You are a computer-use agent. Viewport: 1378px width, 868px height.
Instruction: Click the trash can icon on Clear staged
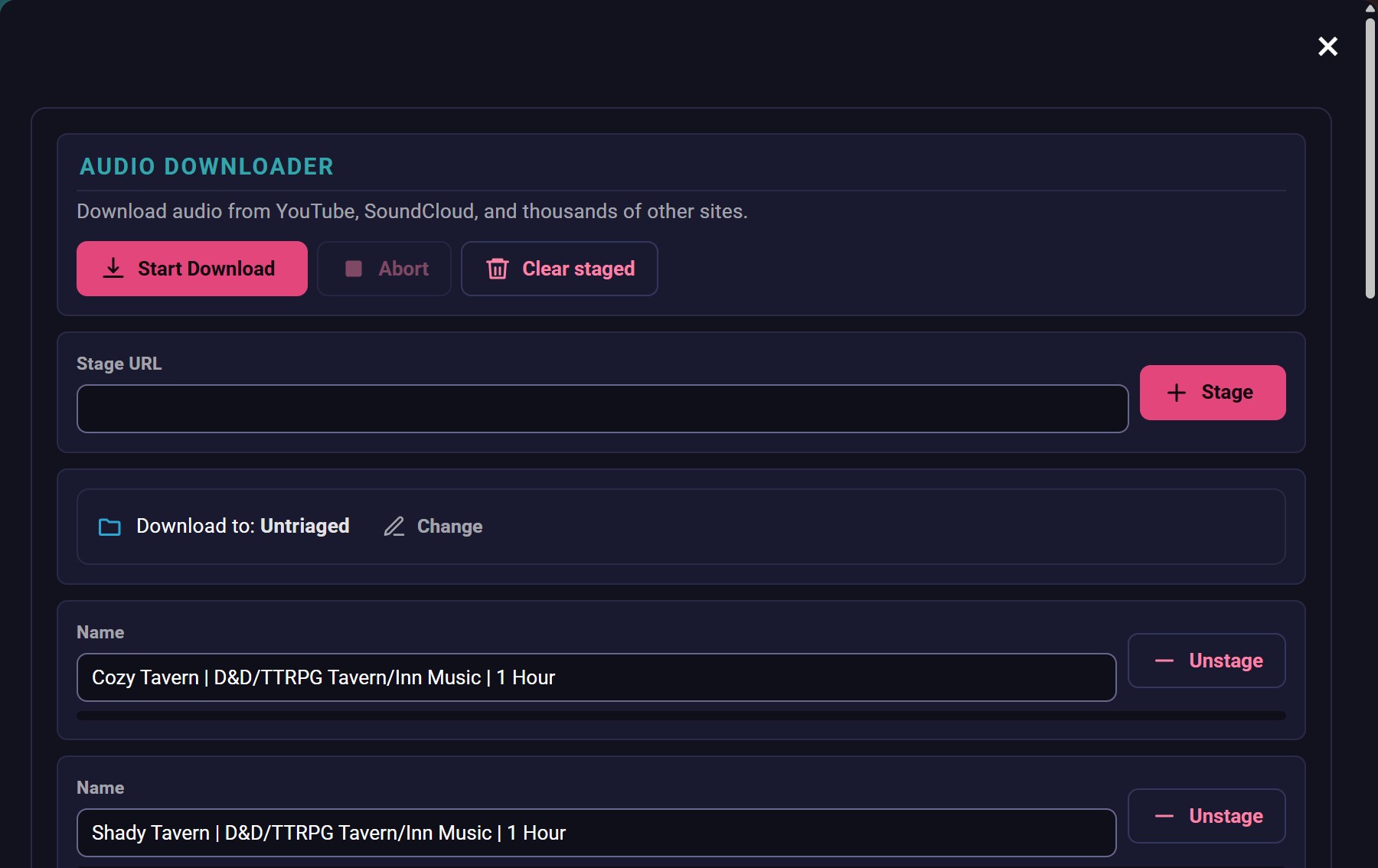coord(498,269)
